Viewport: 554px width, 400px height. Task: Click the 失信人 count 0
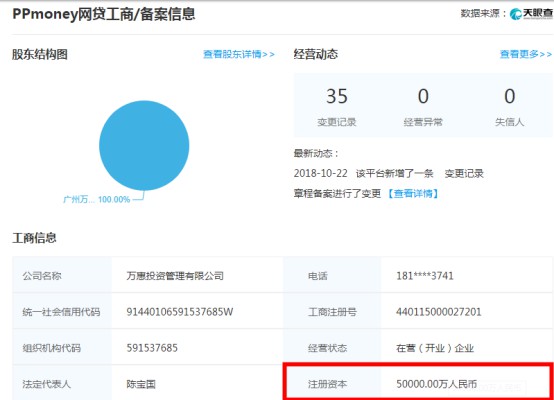point(509,96)
